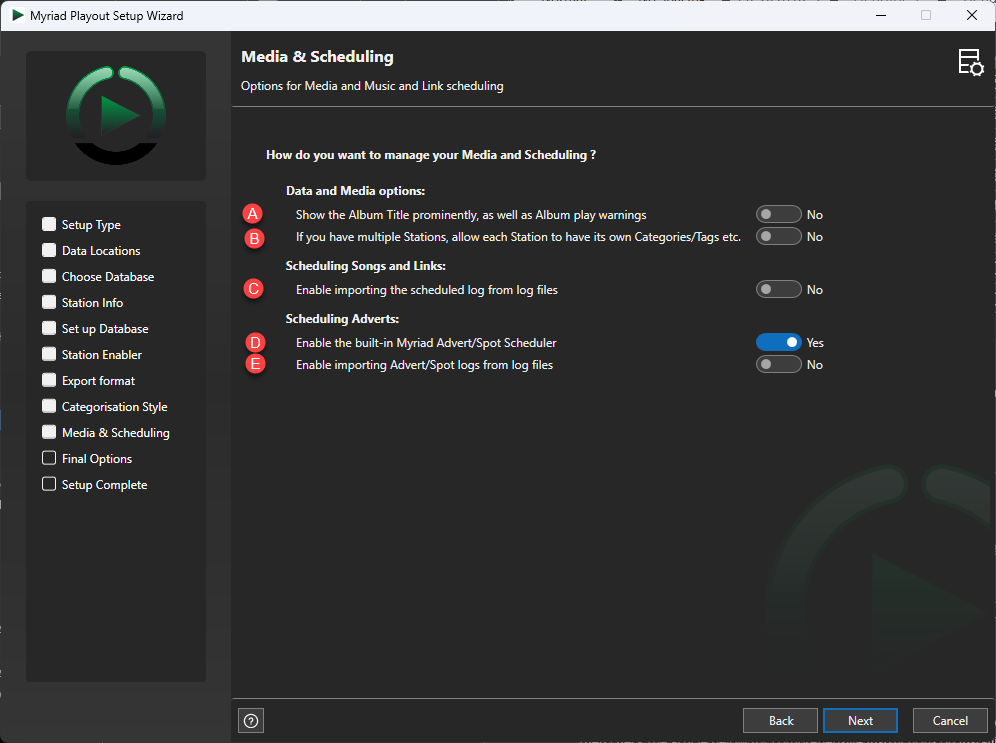Click the green play icon in title bar
Image resolution: width=996 pixels, height=743 pixels.
pos(18,15)
